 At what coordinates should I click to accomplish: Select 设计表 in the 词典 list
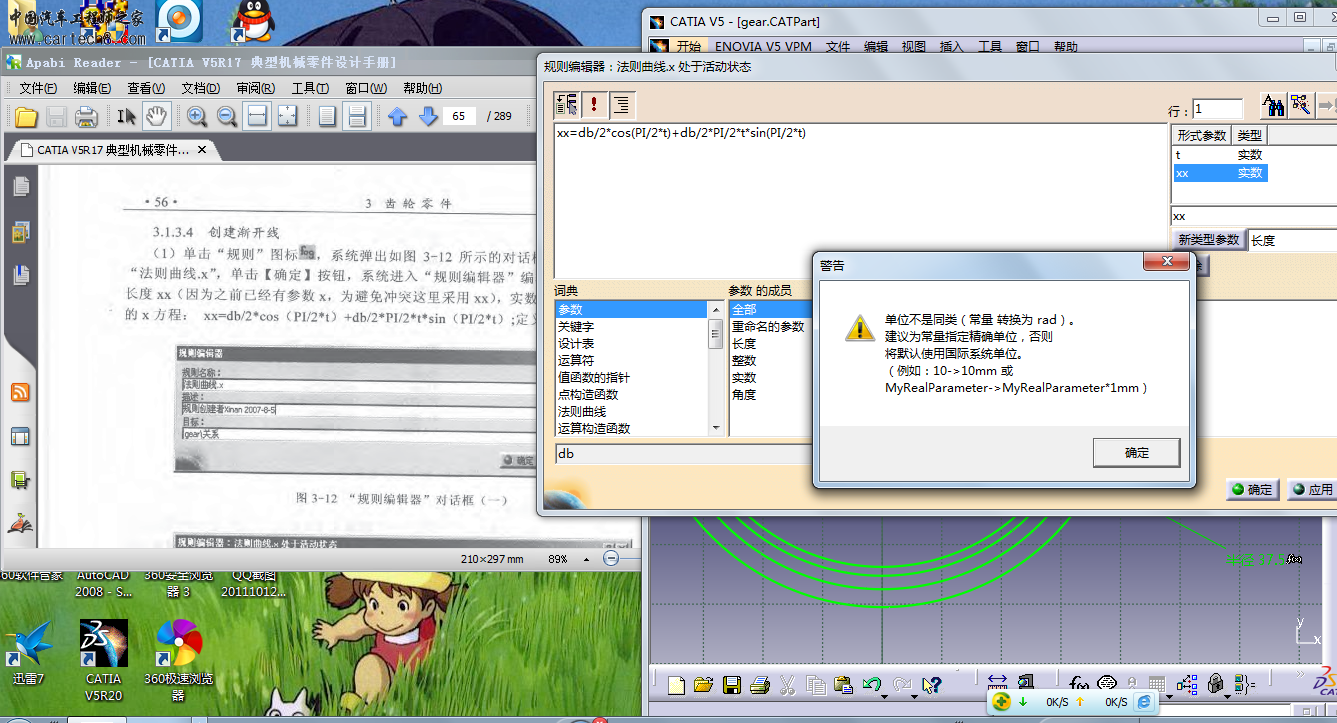click(x=576, y=344)
